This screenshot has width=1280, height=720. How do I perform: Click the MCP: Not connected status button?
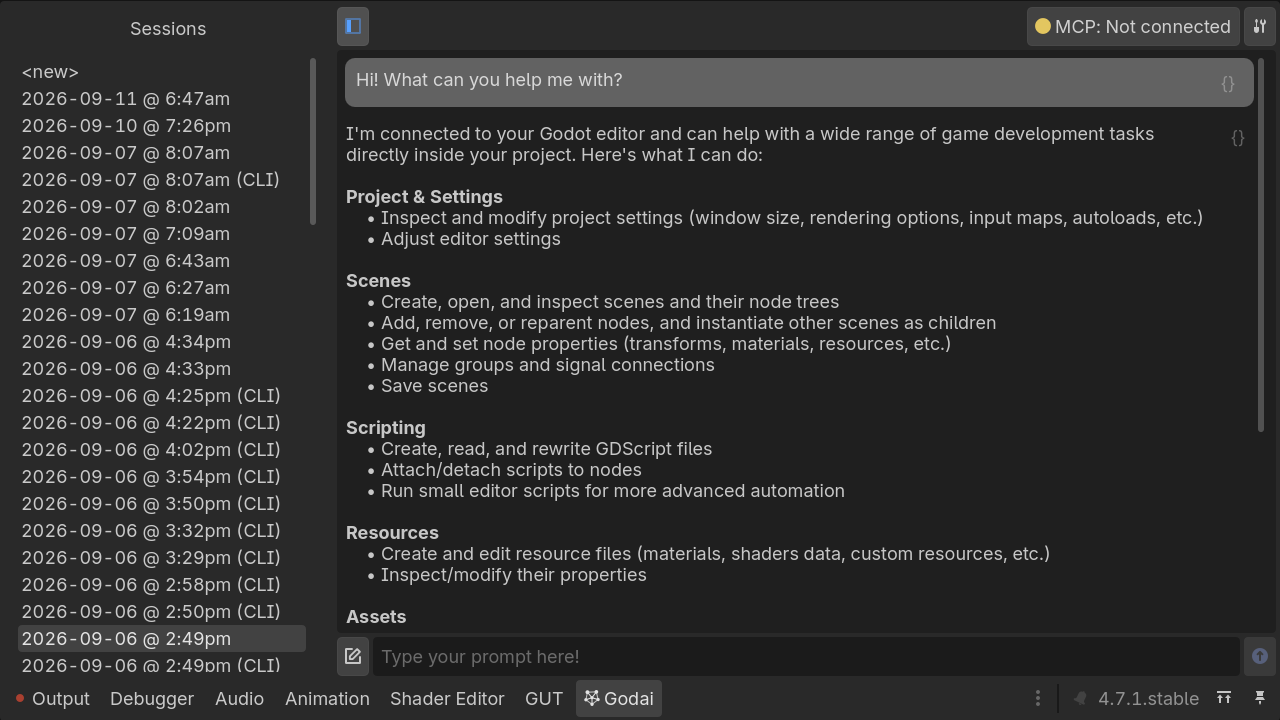1133,27
